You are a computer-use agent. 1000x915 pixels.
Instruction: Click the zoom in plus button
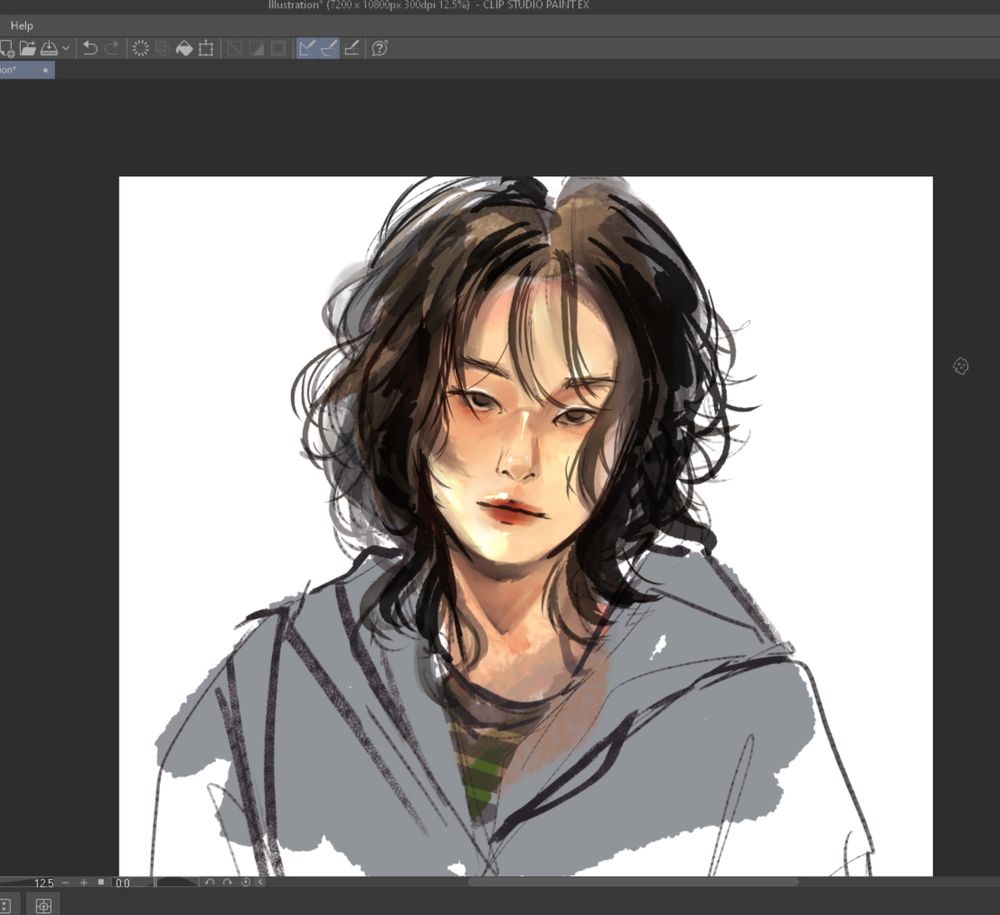tap(84, 882)
